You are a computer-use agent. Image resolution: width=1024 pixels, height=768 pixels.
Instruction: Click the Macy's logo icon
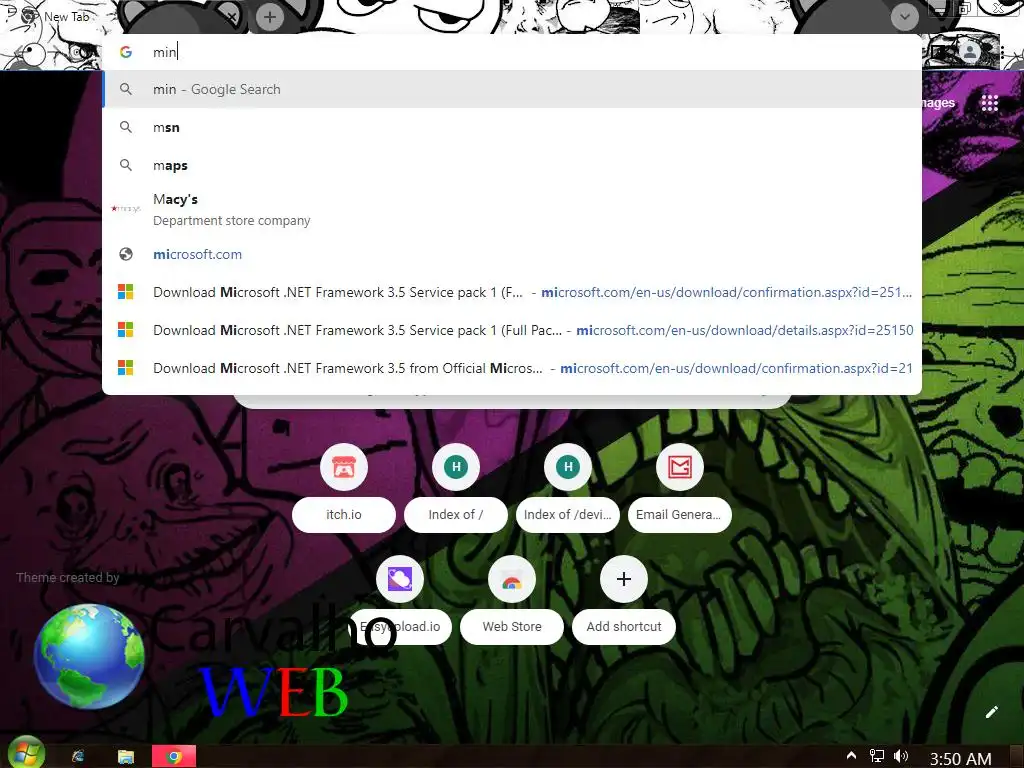126,209
